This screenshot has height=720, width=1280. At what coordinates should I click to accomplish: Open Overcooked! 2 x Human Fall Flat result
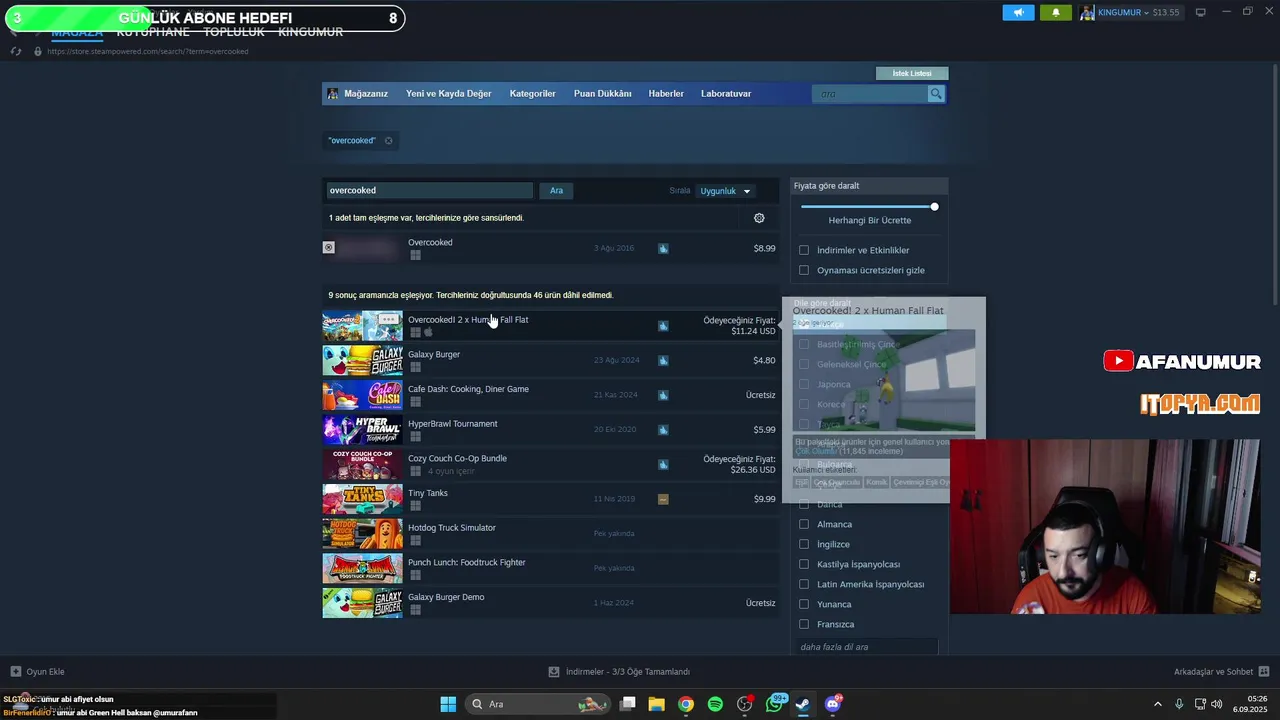pos(550,326)
